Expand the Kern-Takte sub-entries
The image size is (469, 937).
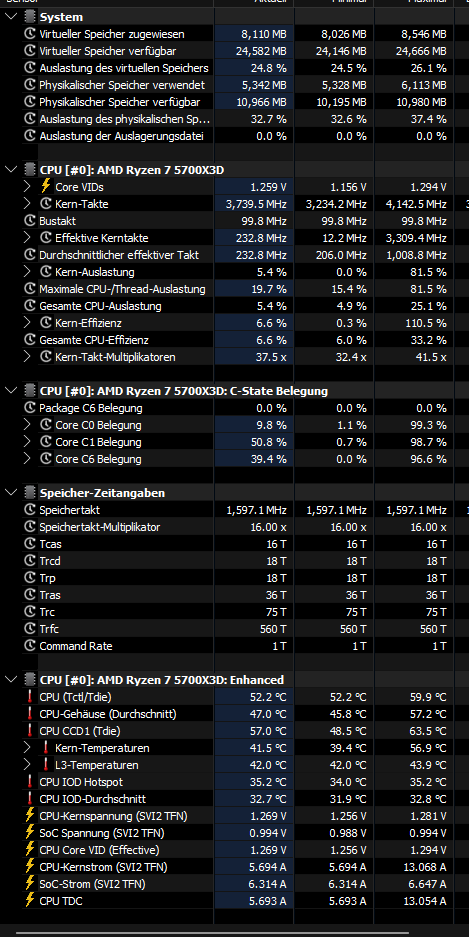pyautogui.click(x=27, y=204)
